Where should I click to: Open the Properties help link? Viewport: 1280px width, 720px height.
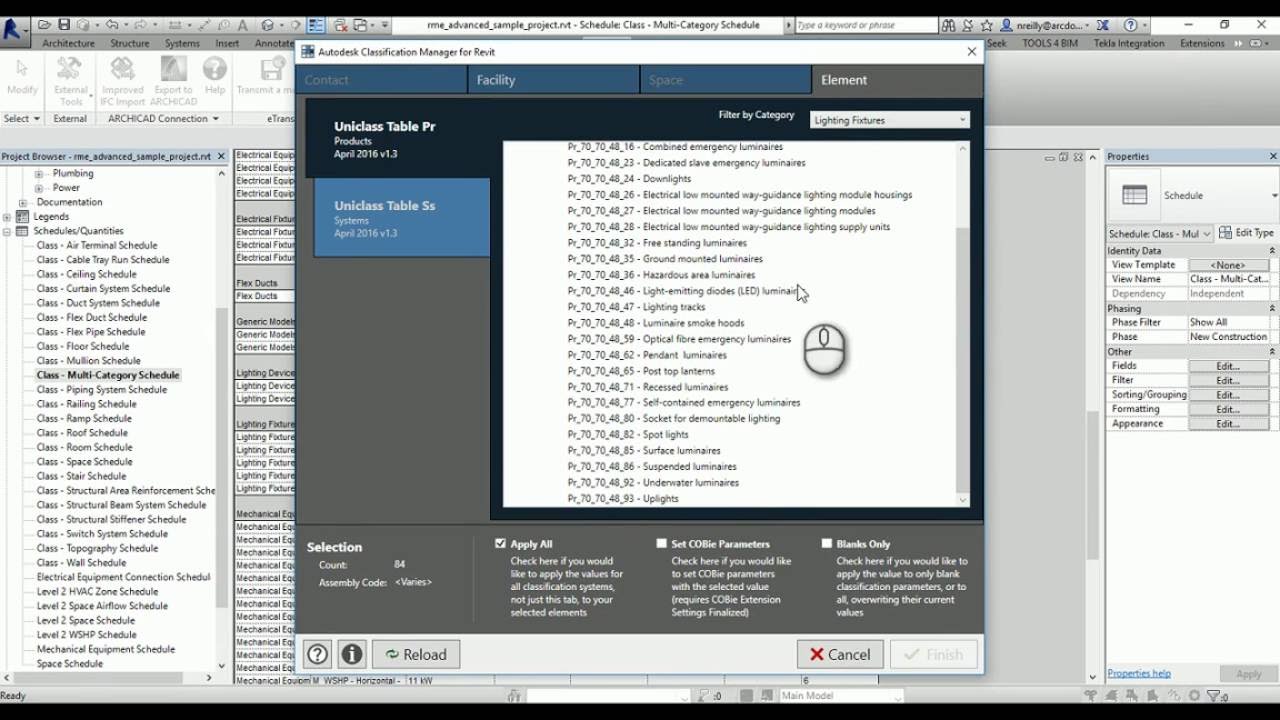coord(1139,673)
